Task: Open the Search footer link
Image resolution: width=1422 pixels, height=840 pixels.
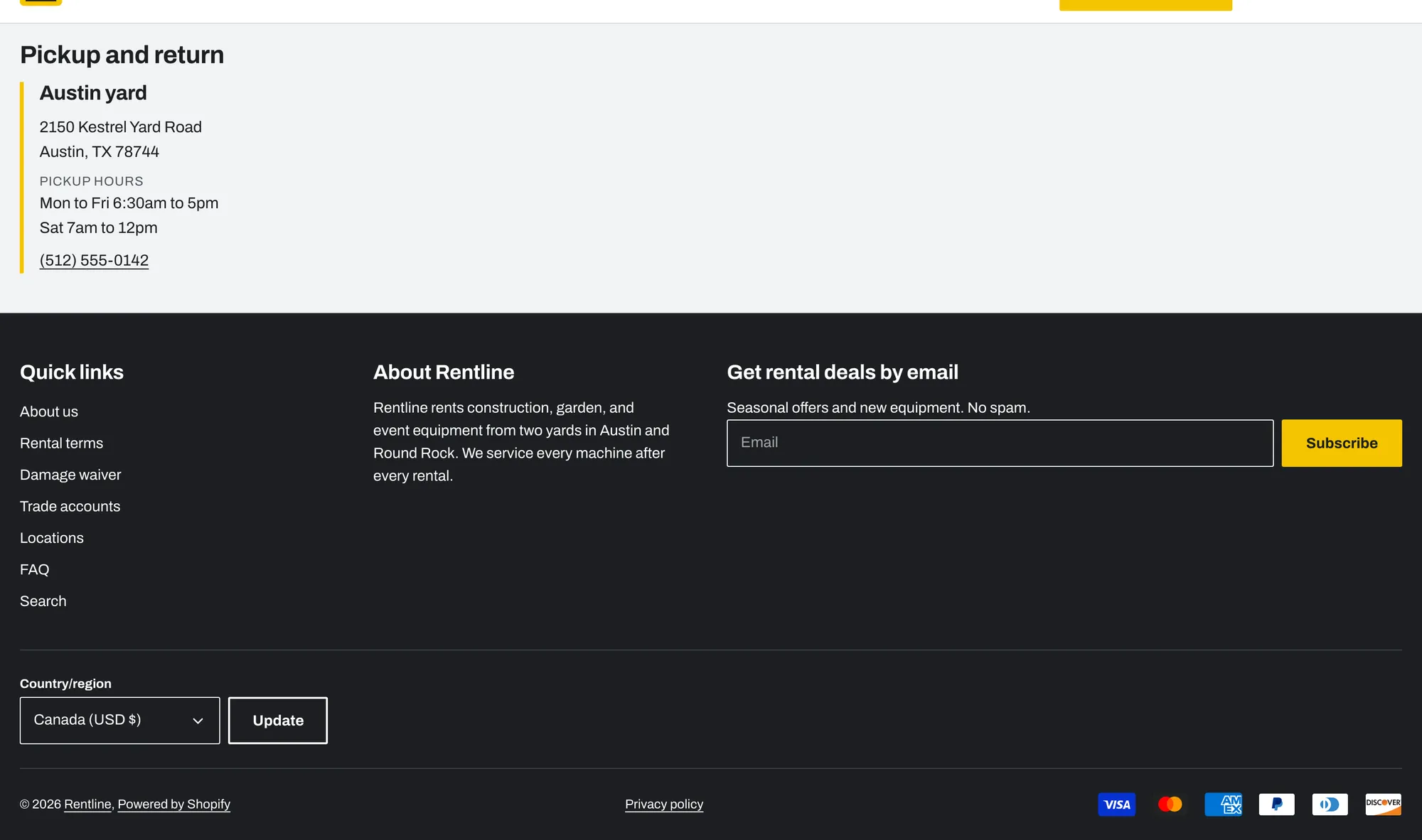Action: (x=43, y=601)
